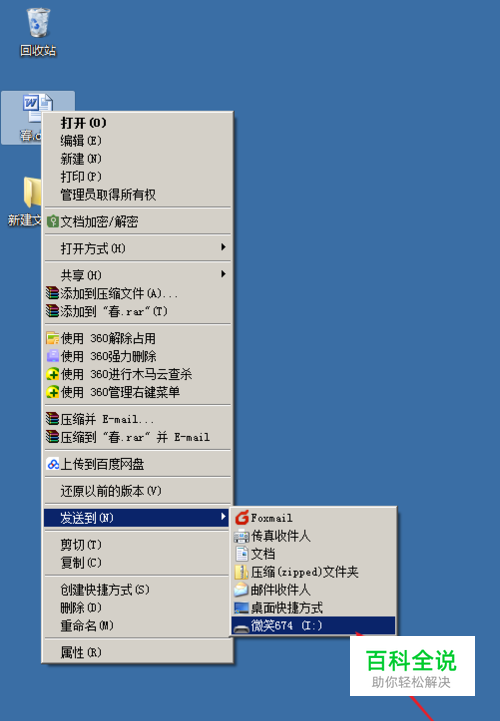
Task: Choose 打印(P) in the context menu
Action: [x=138, y=177]
